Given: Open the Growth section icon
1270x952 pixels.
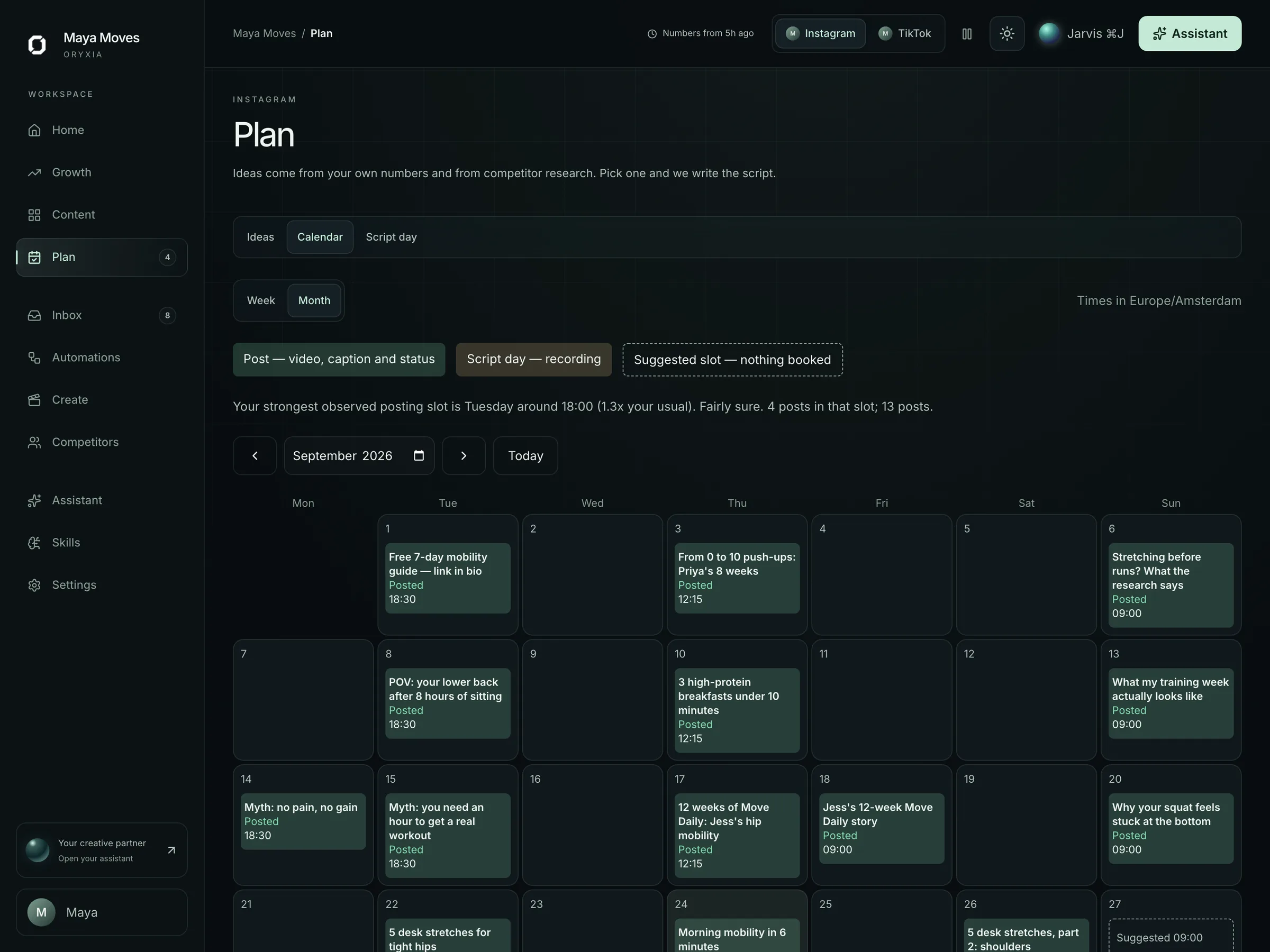Looking at the screenshot, I should (x=34, y=173).
